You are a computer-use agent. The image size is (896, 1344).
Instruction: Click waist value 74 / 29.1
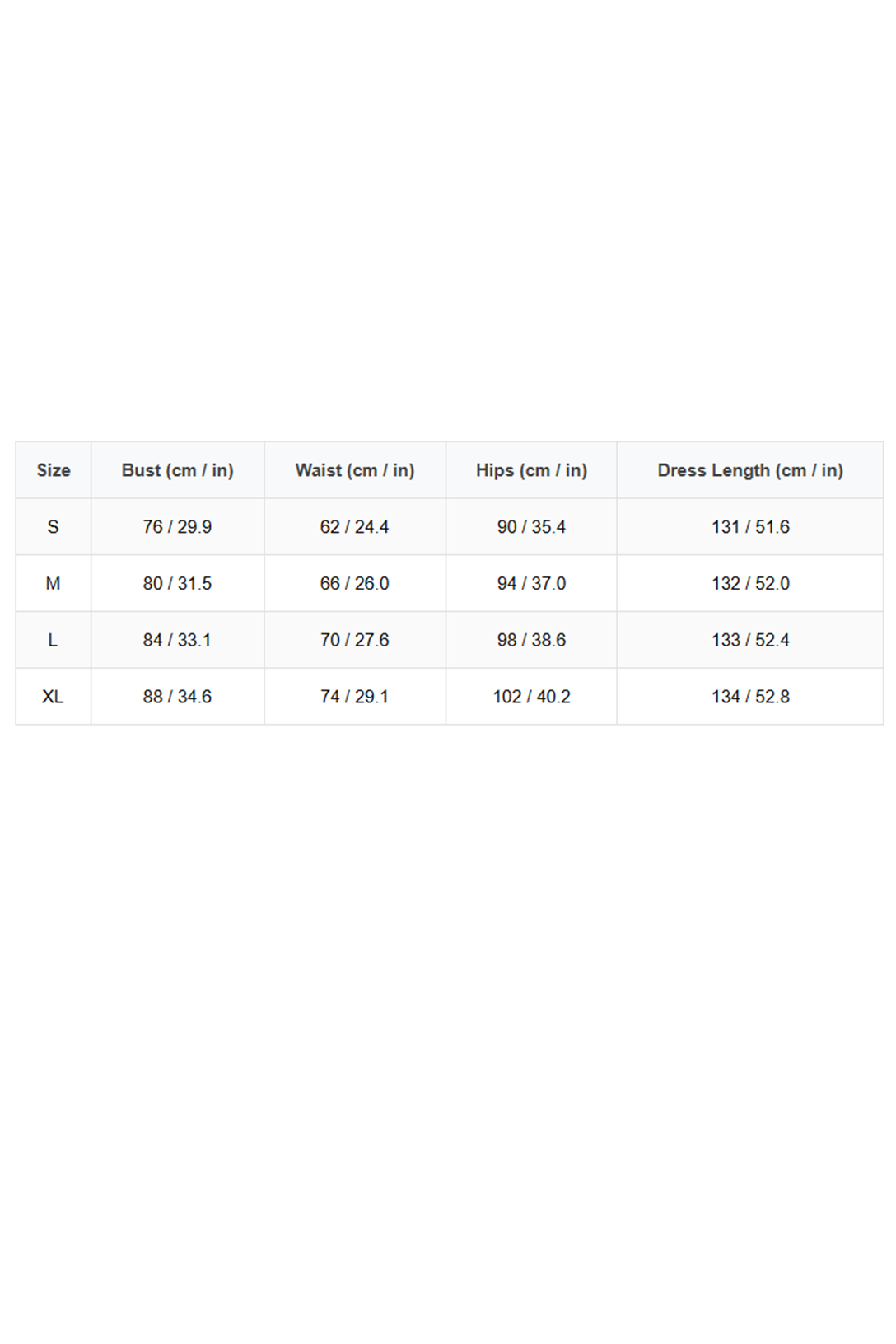pyautogui.click(x=354, y=697)
